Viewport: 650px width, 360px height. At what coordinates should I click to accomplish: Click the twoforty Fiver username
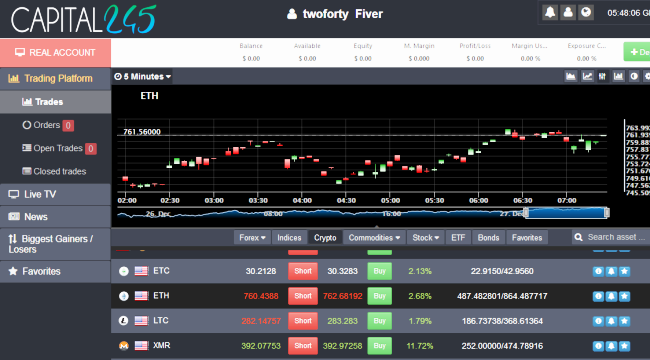343,14
